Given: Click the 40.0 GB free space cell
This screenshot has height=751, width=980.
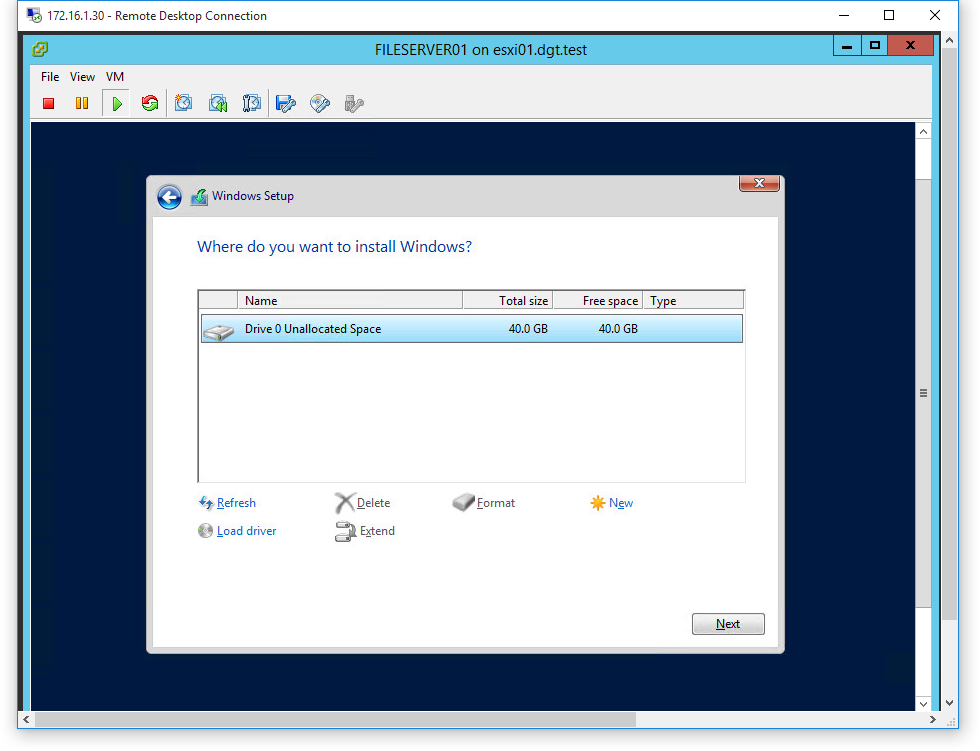Looking at the screenshot, I should point(618,329).
